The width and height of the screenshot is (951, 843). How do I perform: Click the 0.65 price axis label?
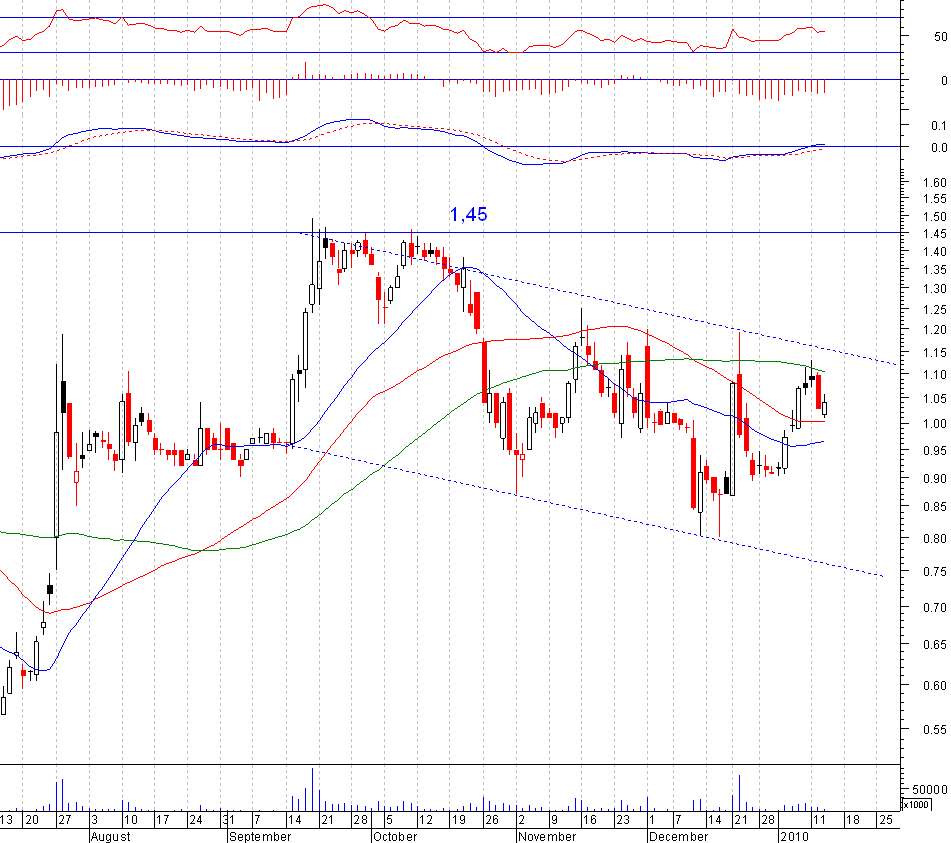935,645
